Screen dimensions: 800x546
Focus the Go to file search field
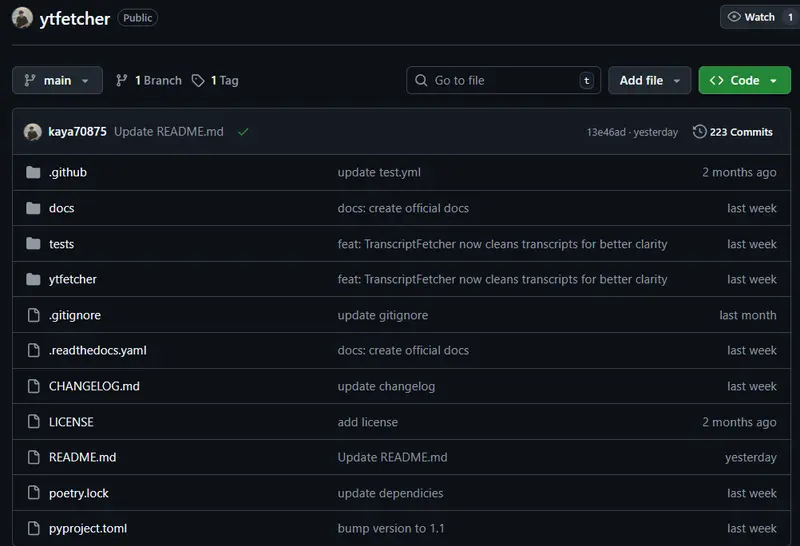click(x=503, y=80)
